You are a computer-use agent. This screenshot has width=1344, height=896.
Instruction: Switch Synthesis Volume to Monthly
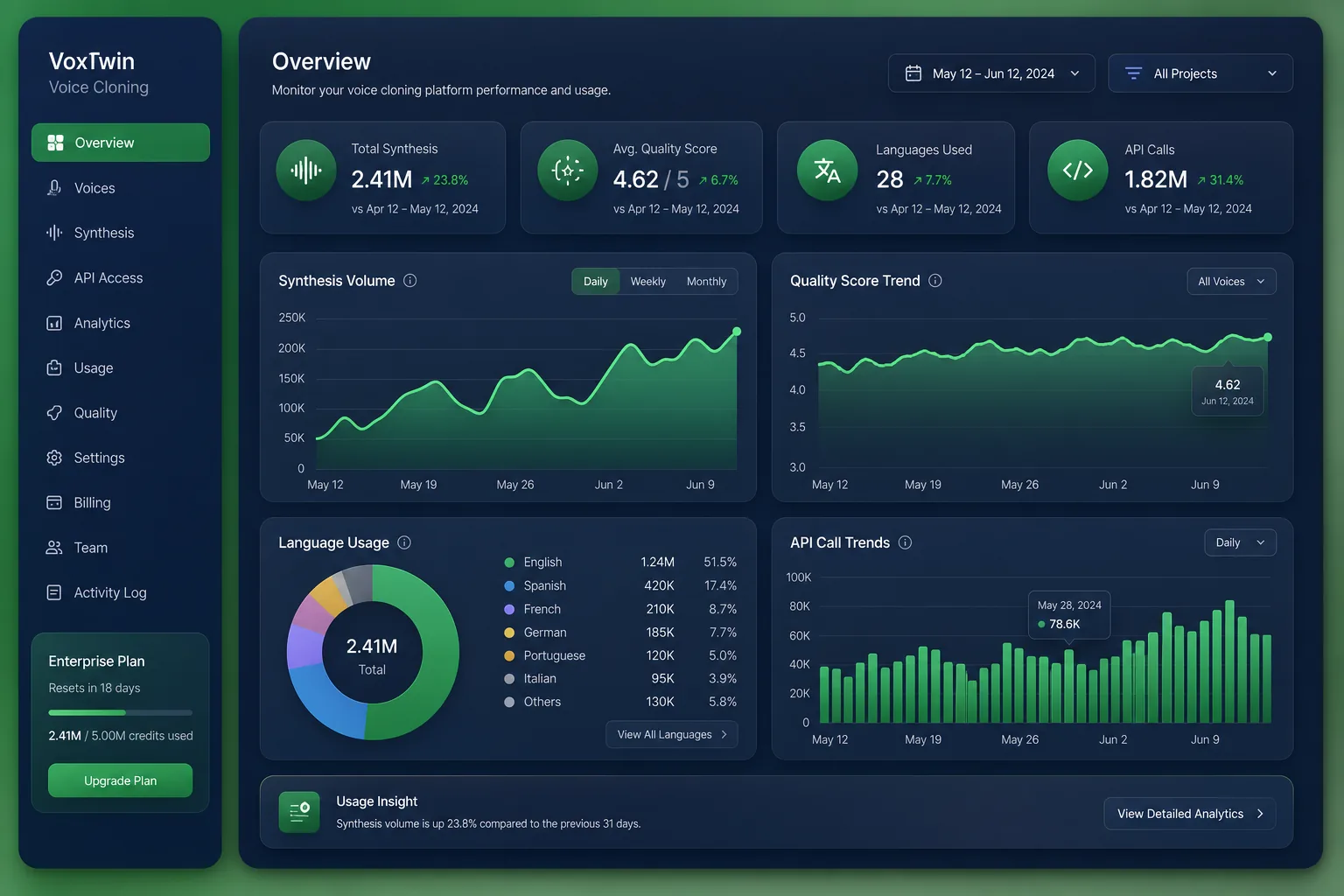(706, 281)
